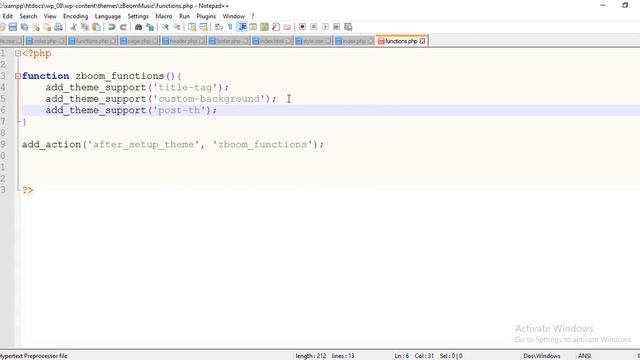Click the macro Playback icon
The height and width of the screenshot is (360, 640).
[x=325, y=27]
